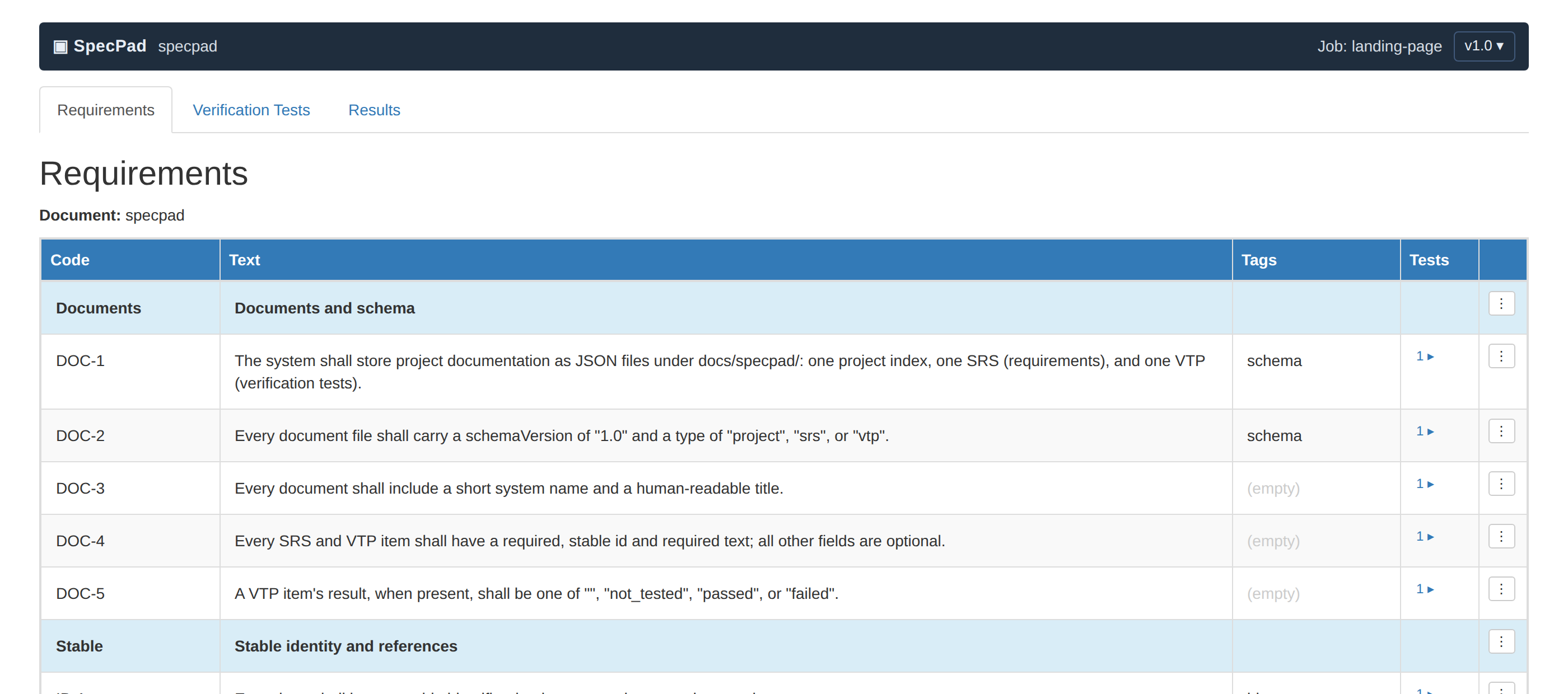Open the v1.0 version dropdown
Screen dimensions: 1568x694
click(x=1483, y=46)
